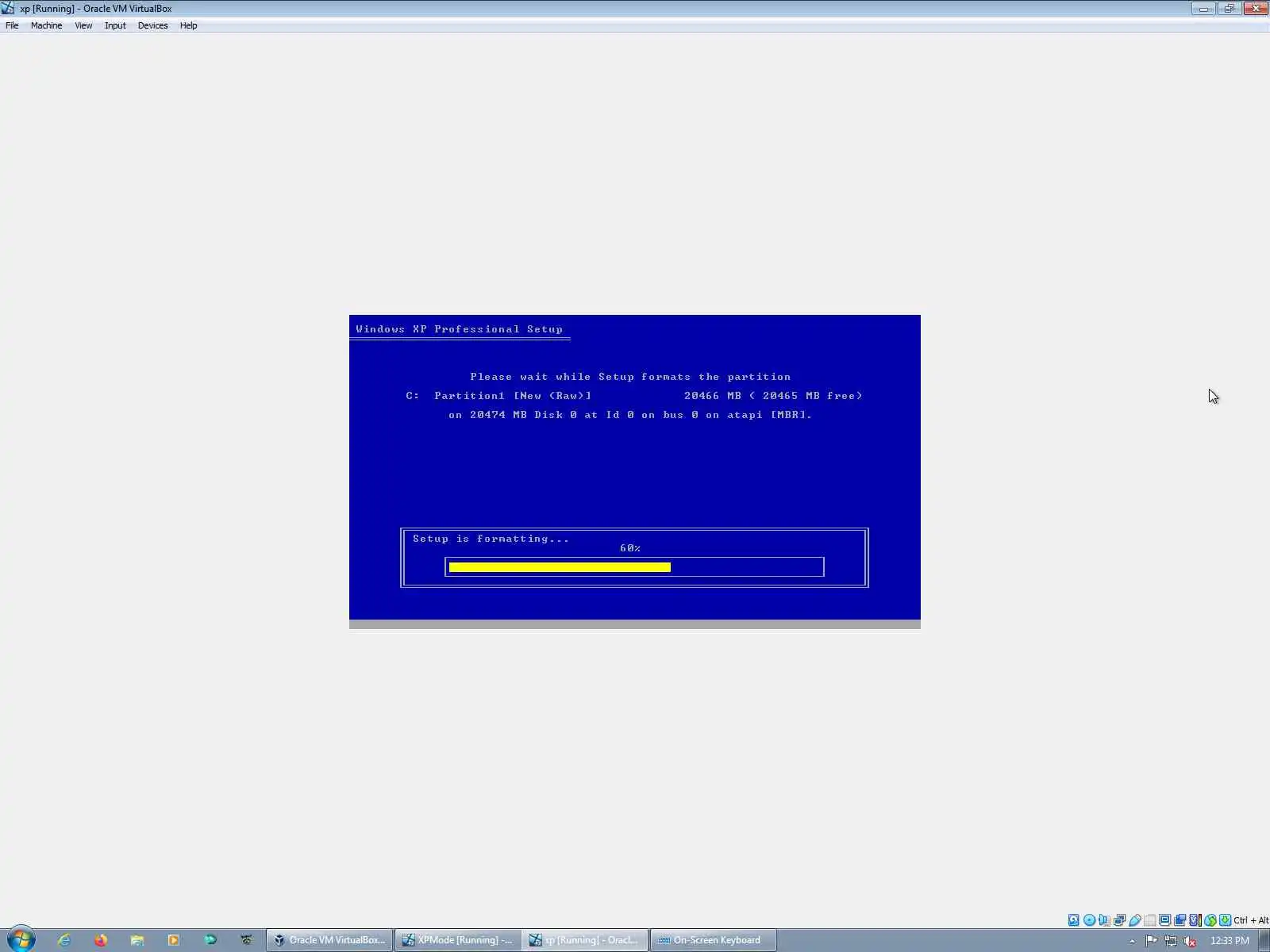
Task: Click the optical disk indicator
Action: point(1089,920)
